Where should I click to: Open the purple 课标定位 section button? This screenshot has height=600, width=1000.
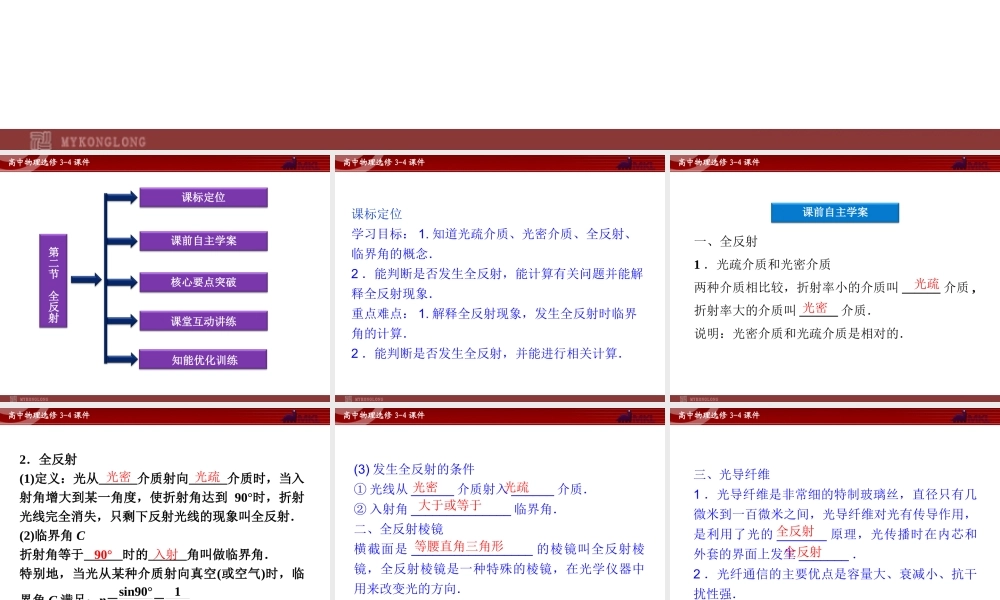pos(203,197)
